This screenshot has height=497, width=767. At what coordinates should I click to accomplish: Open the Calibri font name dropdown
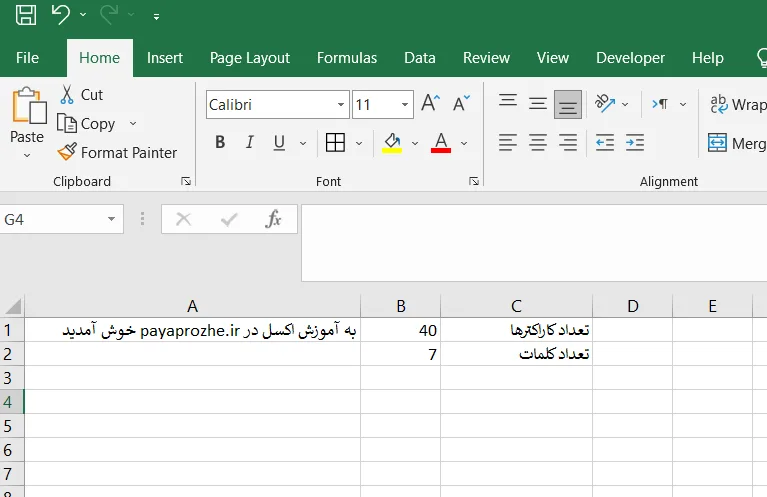point(340,105)
